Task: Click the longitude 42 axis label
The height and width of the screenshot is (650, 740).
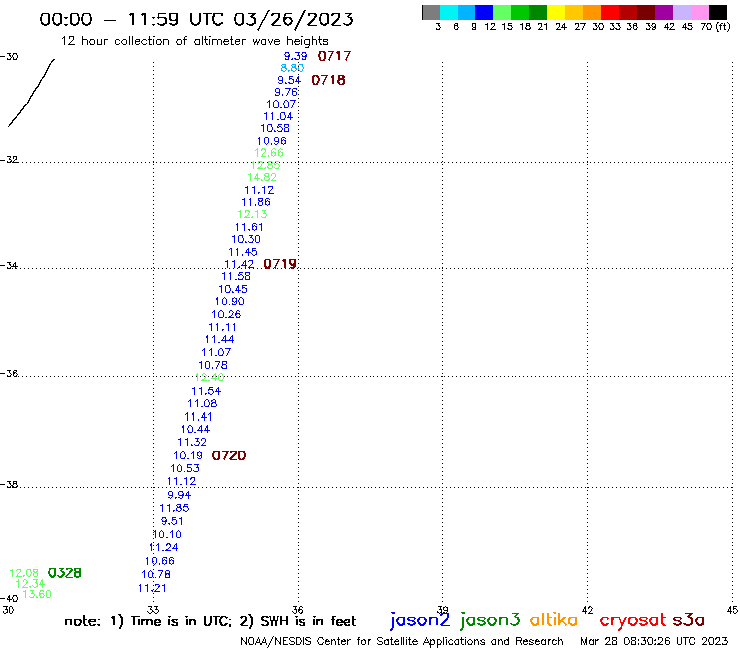Action: pyautogui.click(x=587, y=610)
